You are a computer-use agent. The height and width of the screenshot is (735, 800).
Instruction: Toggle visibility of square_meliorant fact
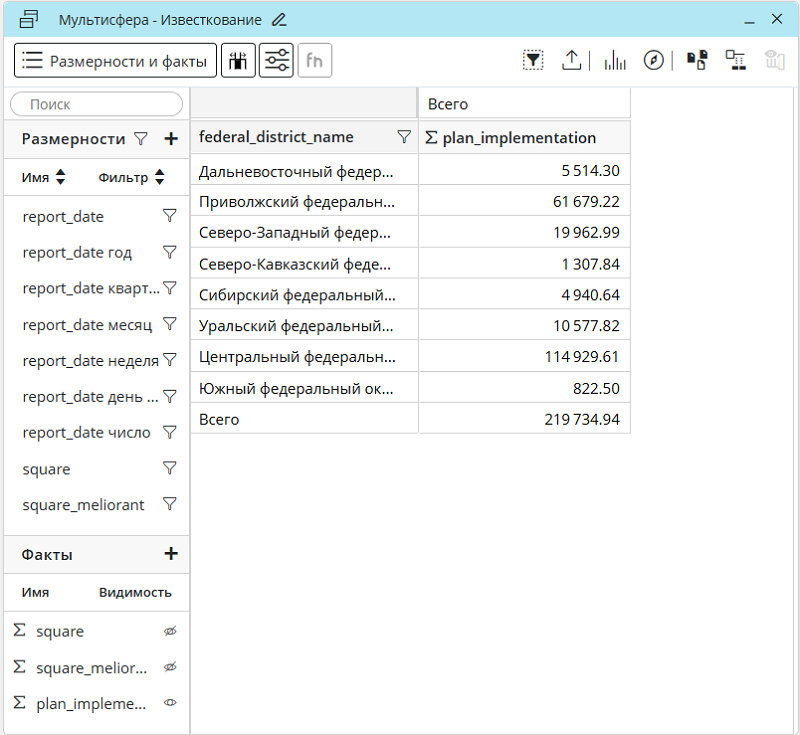coord(170,667)
